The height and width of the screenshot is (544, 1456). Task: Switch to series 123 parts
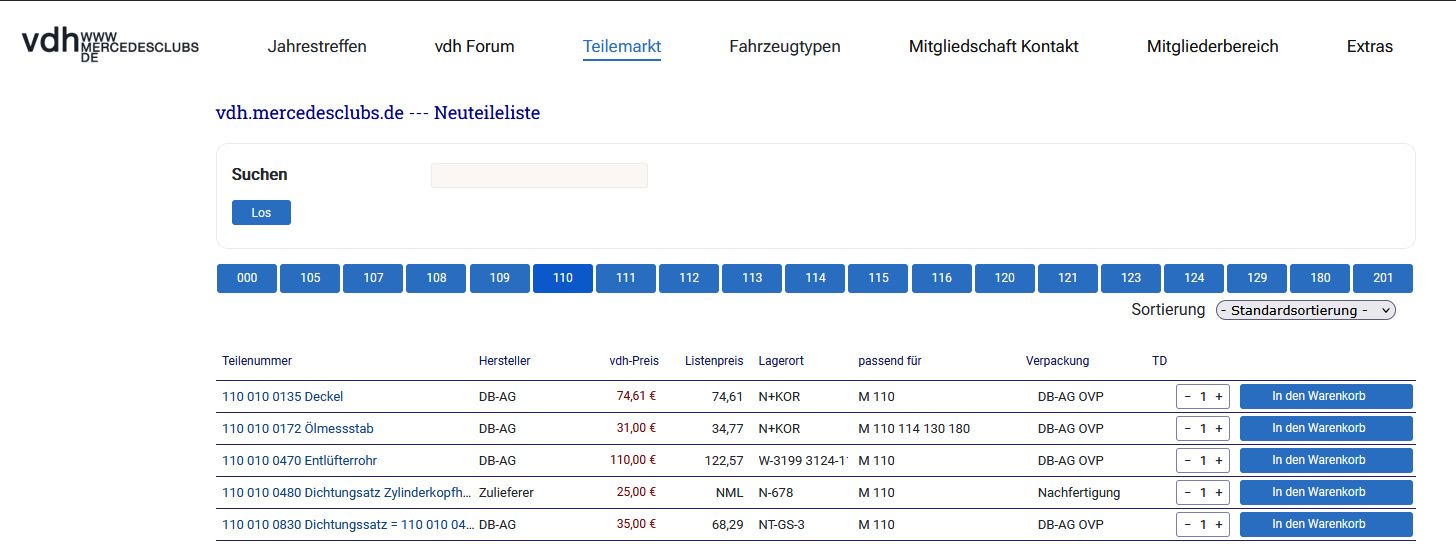(x=1130, y=278)
